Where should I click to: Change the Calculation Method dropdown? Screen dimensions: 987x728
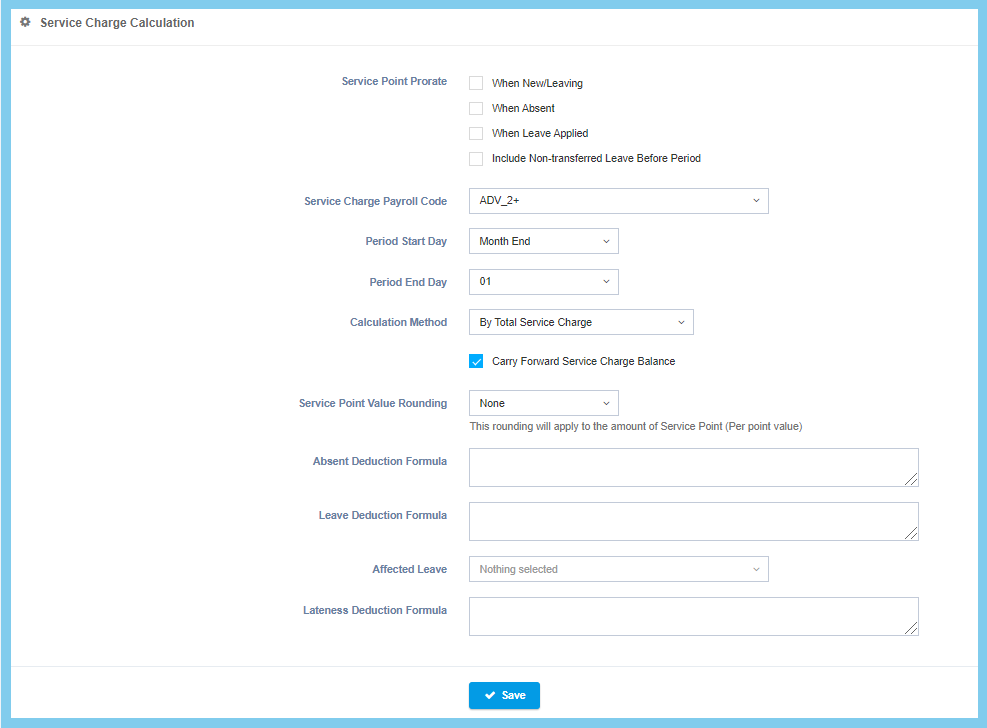point(580,322)
